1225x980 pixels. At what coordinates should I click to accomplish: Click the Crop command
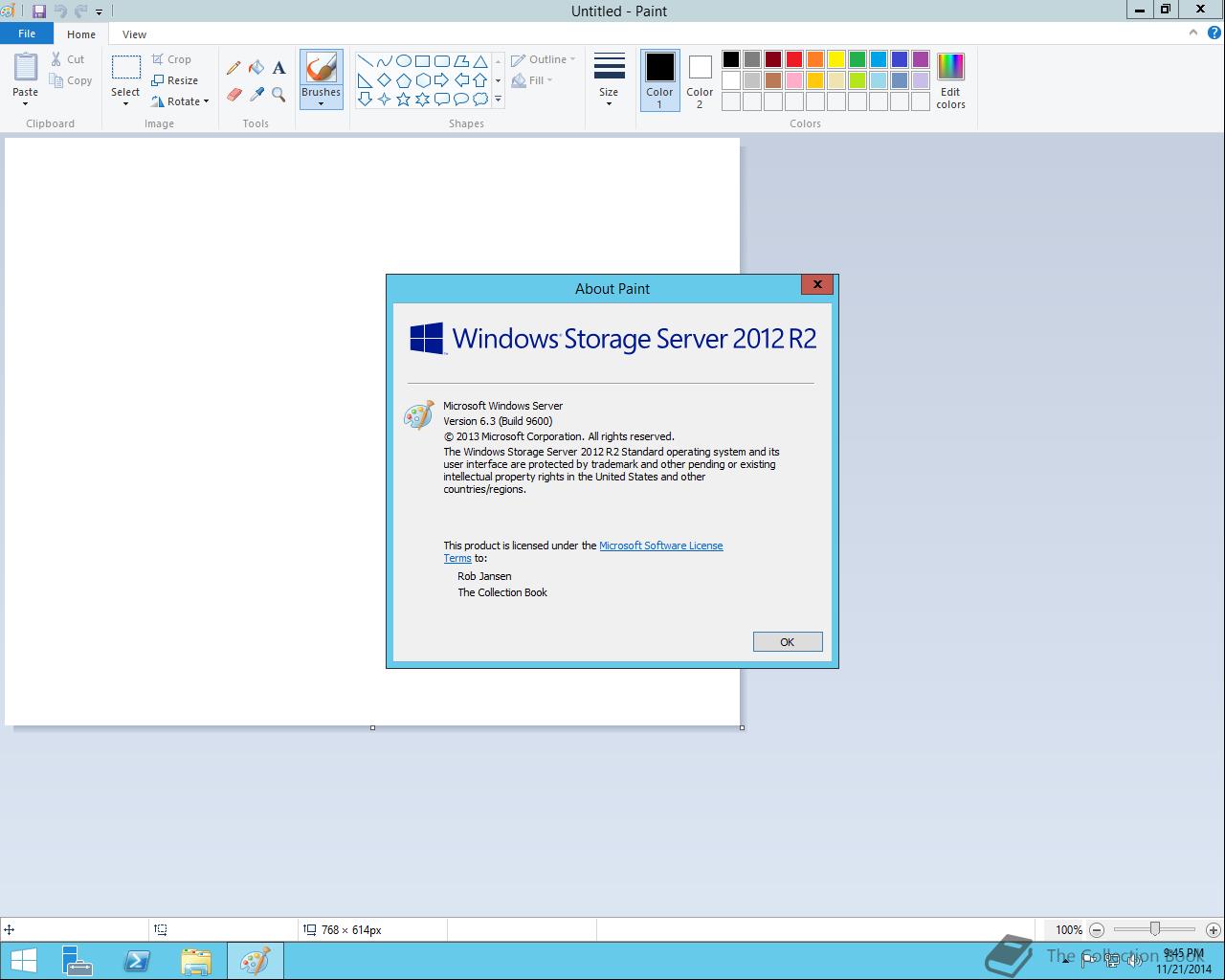[172, 59]
